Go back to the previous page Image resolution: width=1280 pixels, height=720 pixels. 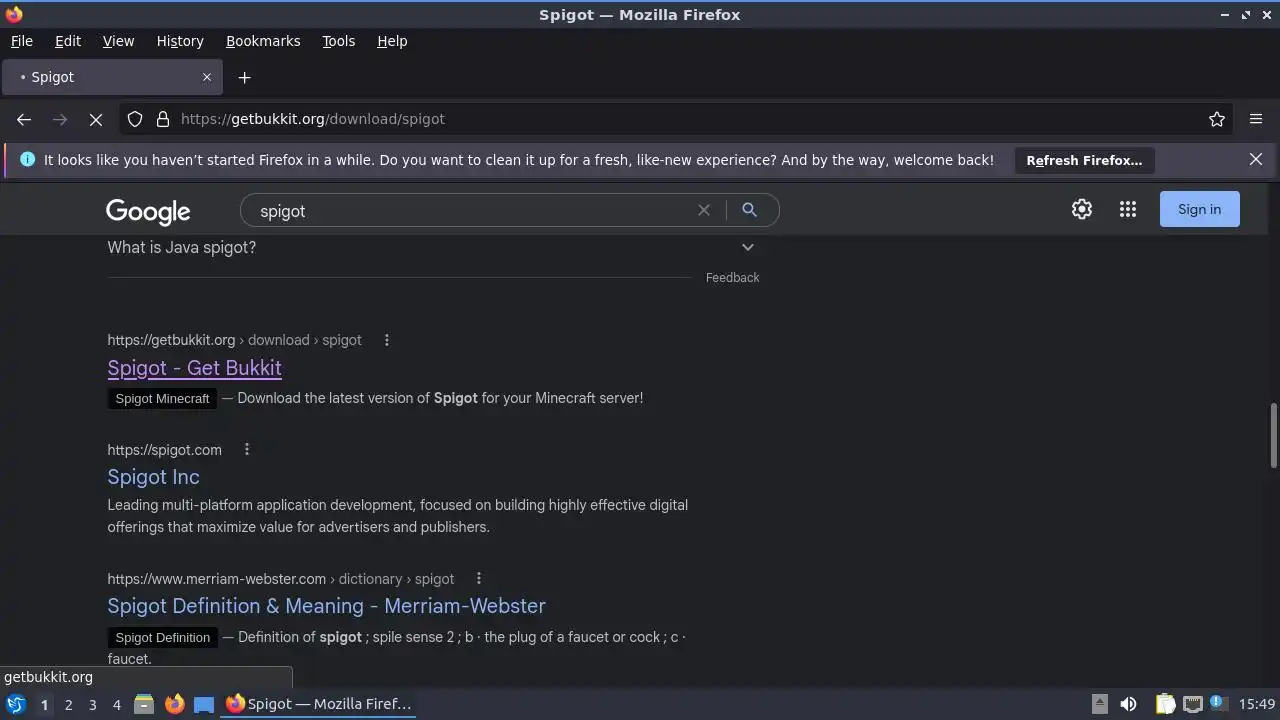click(24, 119)
